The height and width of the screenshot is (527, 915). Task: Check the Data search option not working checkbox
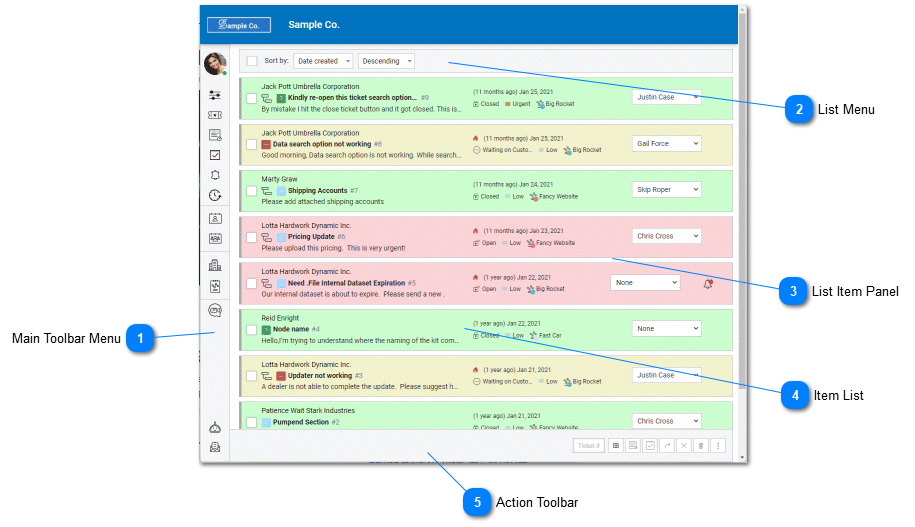(252, 144)
